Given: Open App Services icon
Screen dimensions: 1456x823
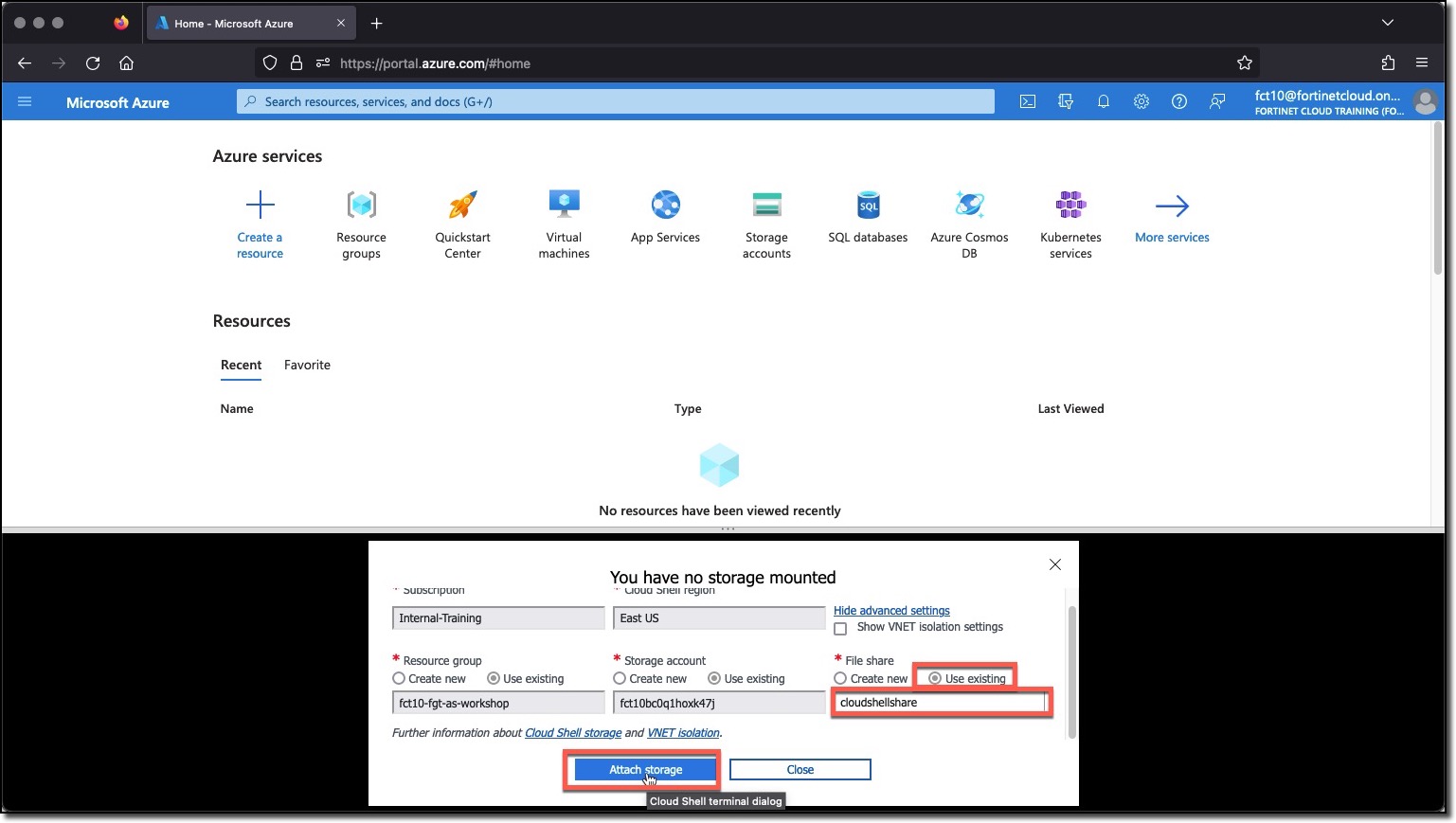Looking at the screenshot, I should click(x=665, y=205).
